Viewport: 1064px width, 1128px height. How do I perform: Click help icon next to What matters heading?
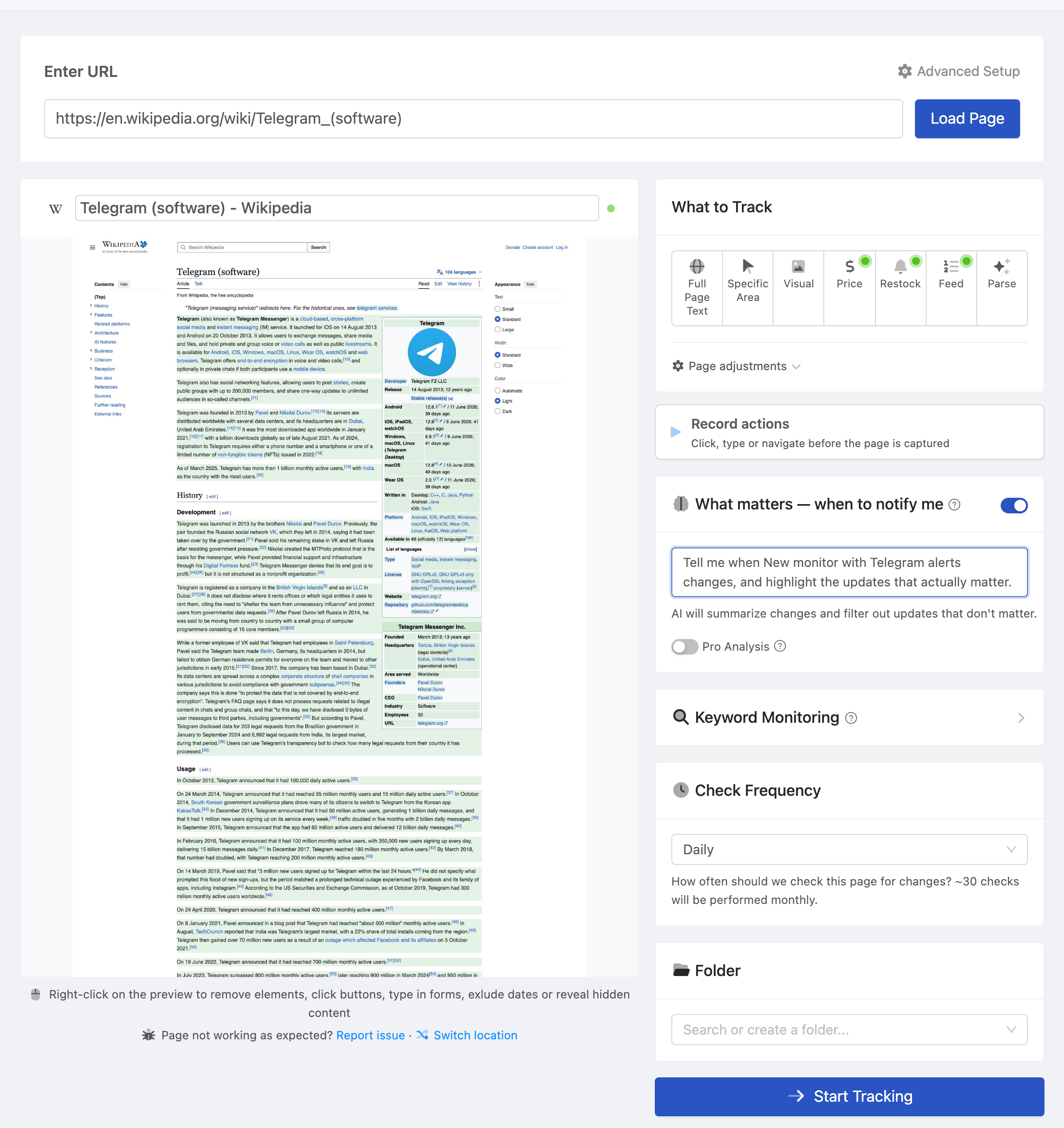click(x=954, y=505)
